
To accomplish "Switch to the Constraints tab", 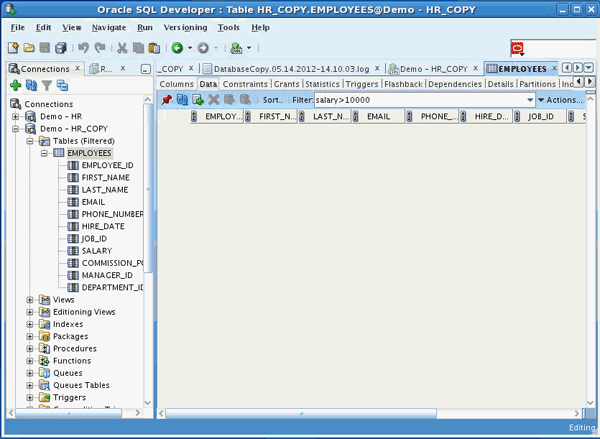I will click(245, 84).
